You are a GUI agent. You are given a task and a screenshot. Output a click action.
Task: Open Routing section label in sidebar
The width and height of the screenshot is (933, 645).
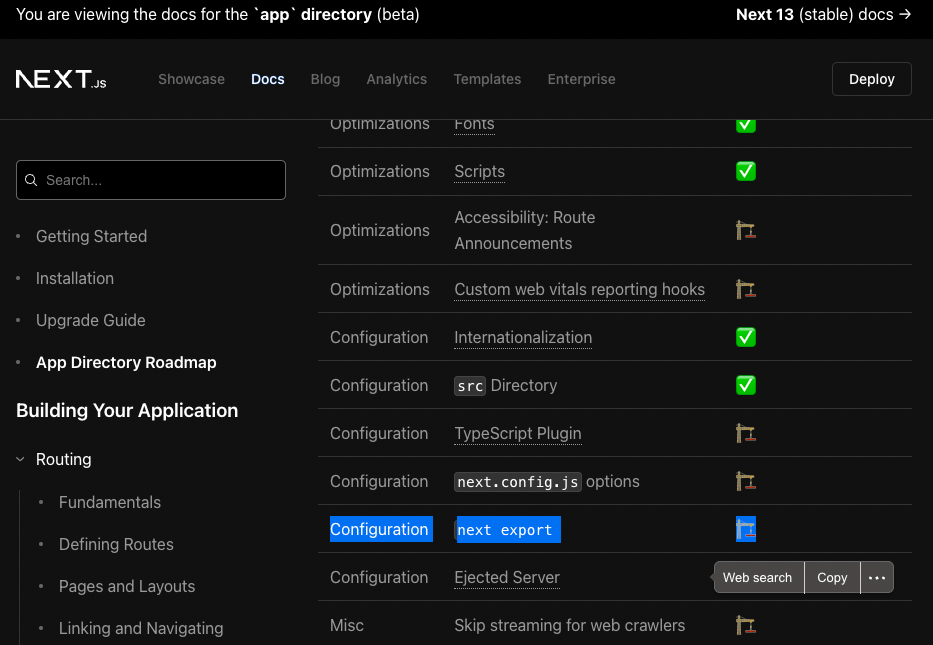click(64, 459)
